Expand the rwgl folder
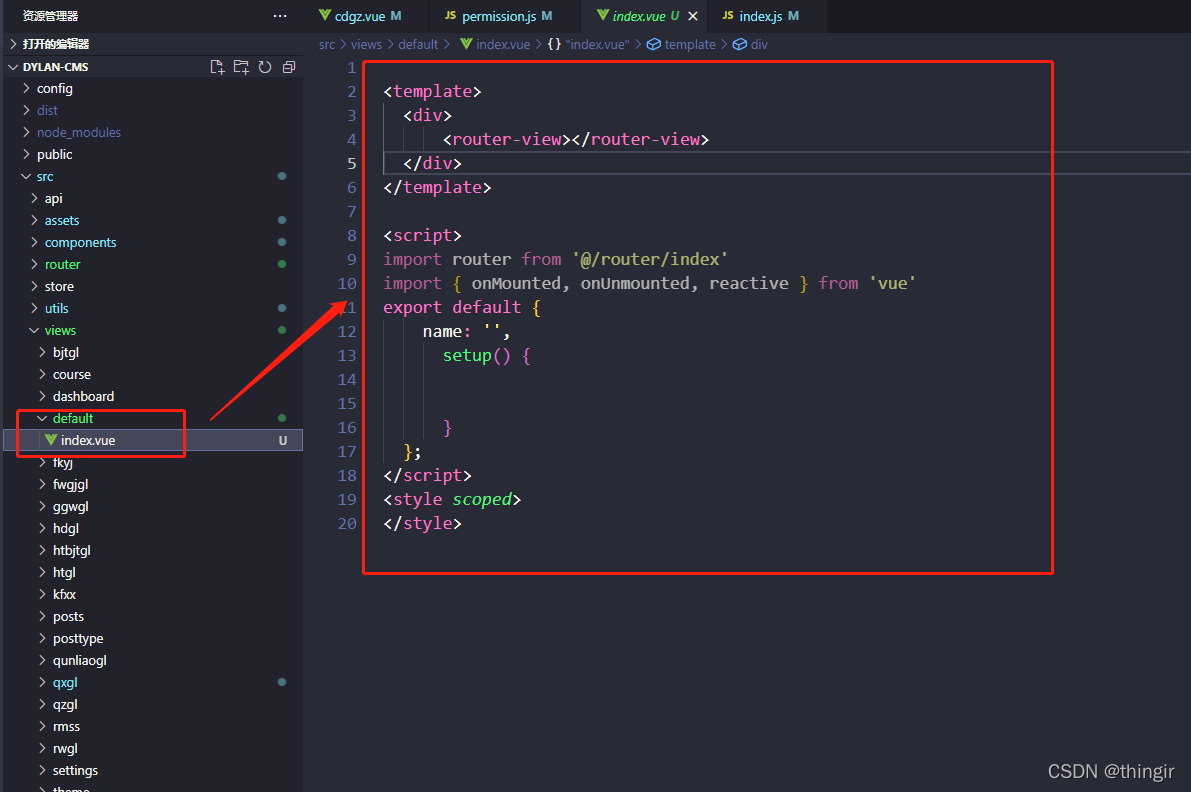Viewport: 1191px width, 792px height. coord(153,749)
